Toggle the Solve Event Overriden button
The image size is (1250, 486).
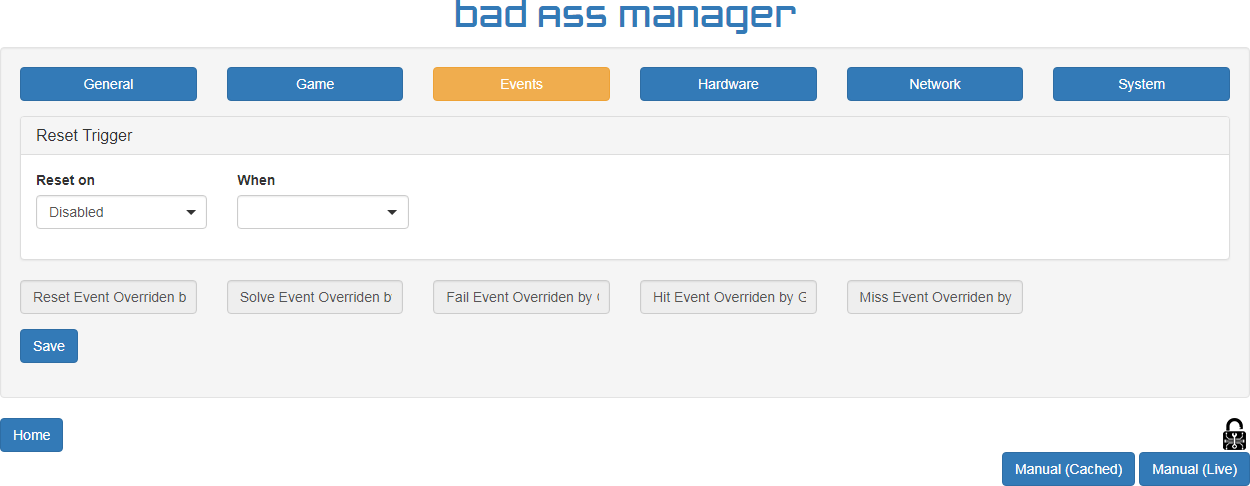tap(315, 297)
